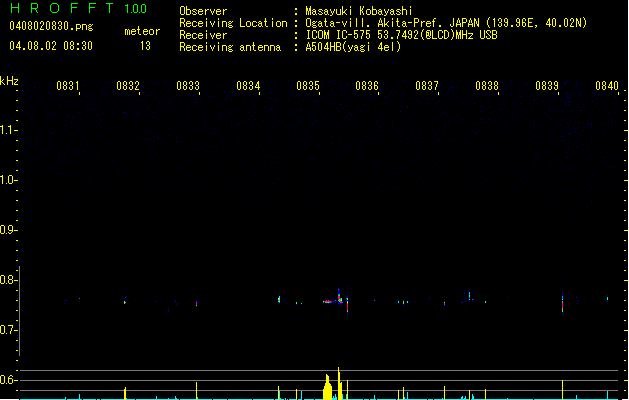
Task: Click the 0.8 kHz axis label
Action: (7, 280)
